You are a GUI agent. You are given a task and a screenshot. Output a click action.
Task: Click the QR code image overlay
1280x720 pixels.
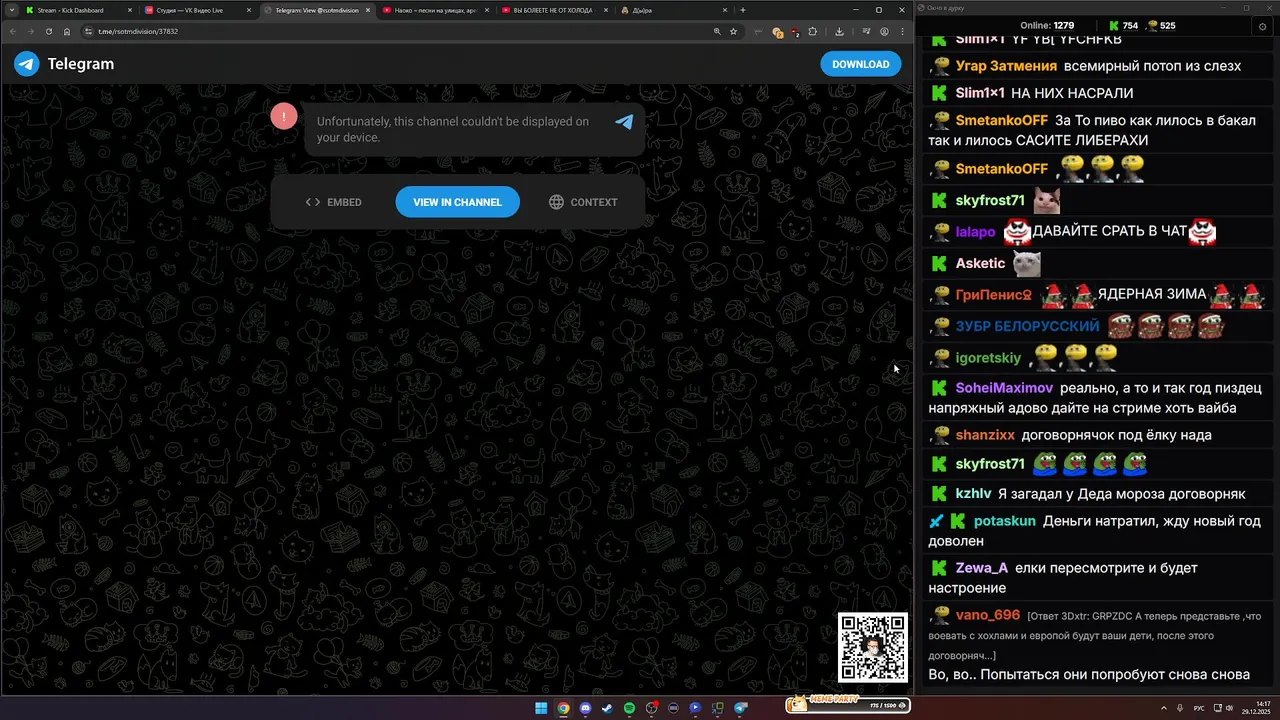(x=873, y=647)
